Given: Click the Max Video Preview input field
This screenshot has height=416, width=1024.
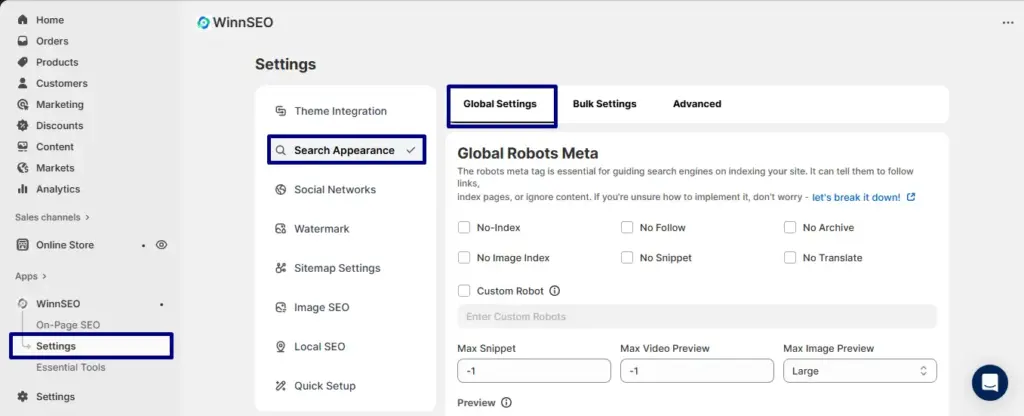Looking at the screenshot, I should coord(697,371).
